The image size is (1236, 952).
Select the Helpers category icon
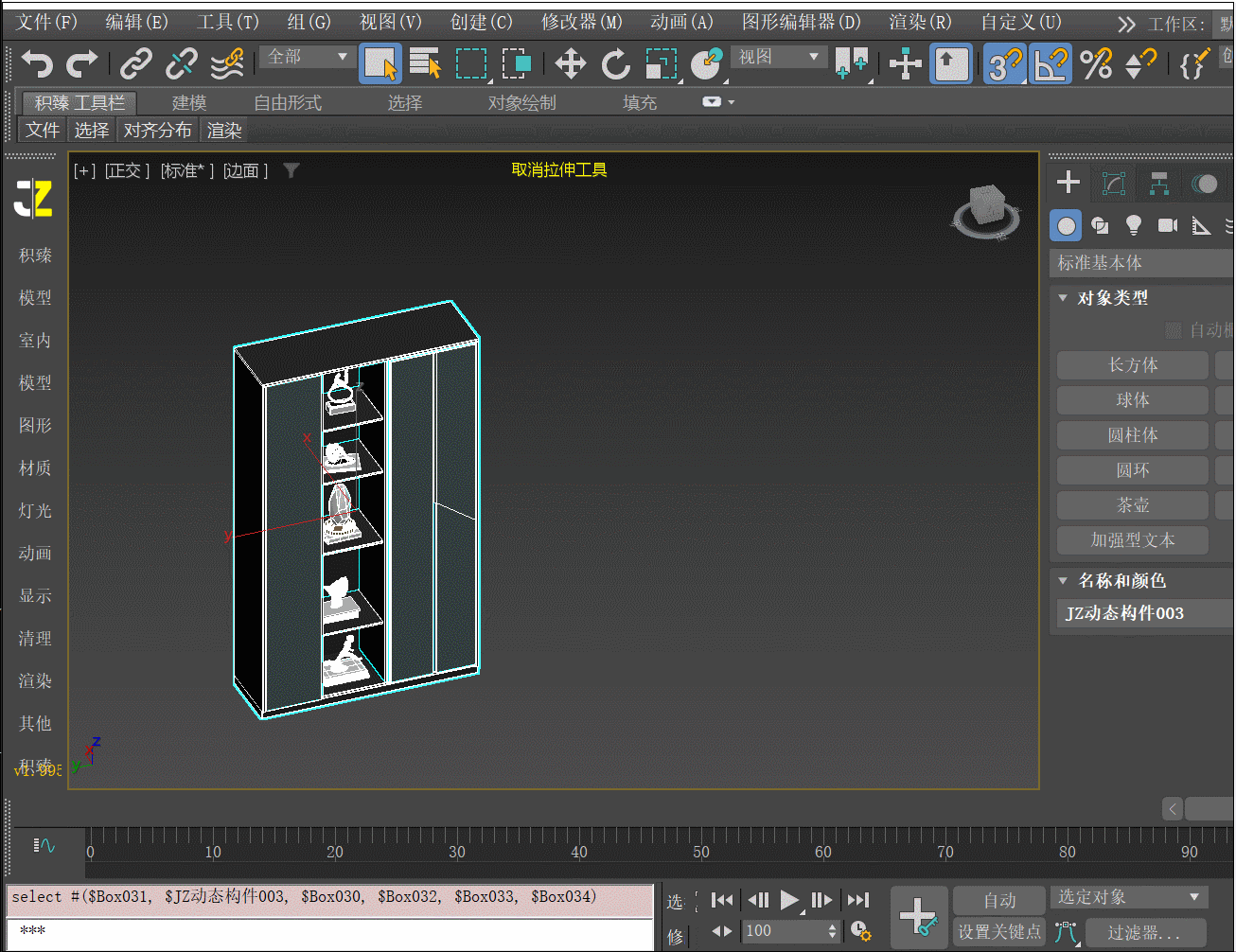(x=1201, y=225)
